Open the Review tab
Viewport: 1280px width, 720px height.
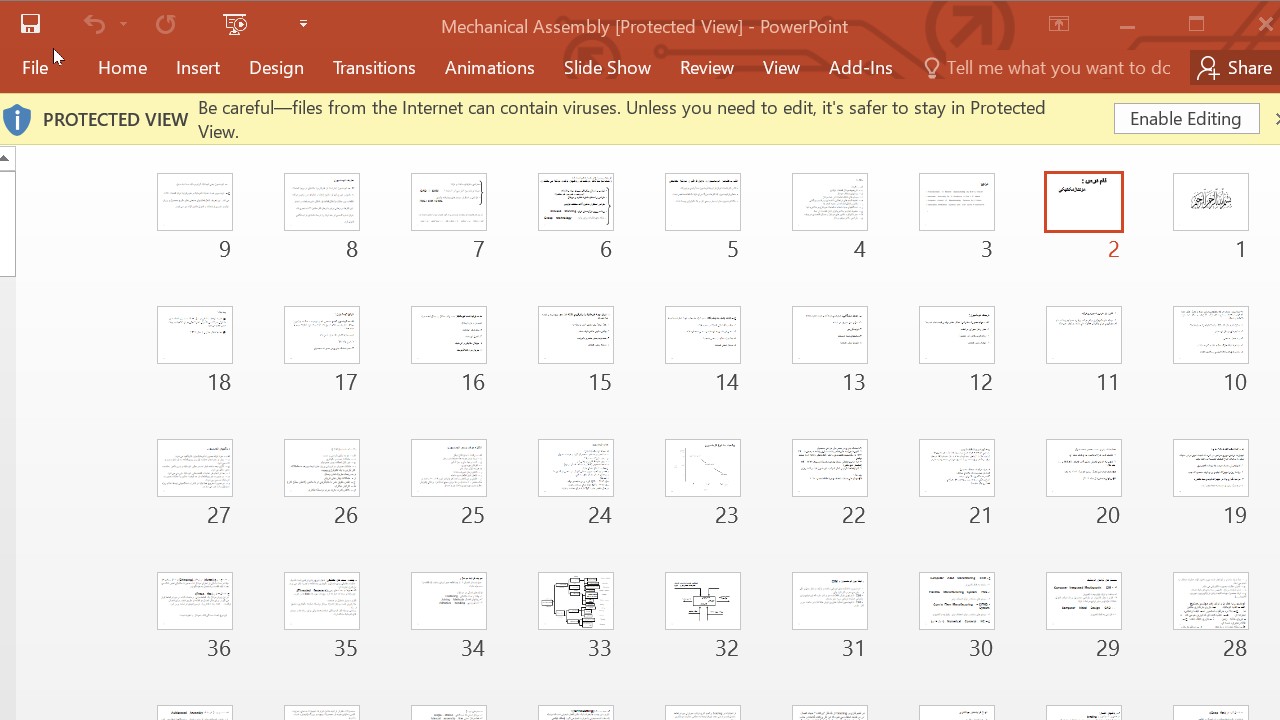tap(707, 68)
